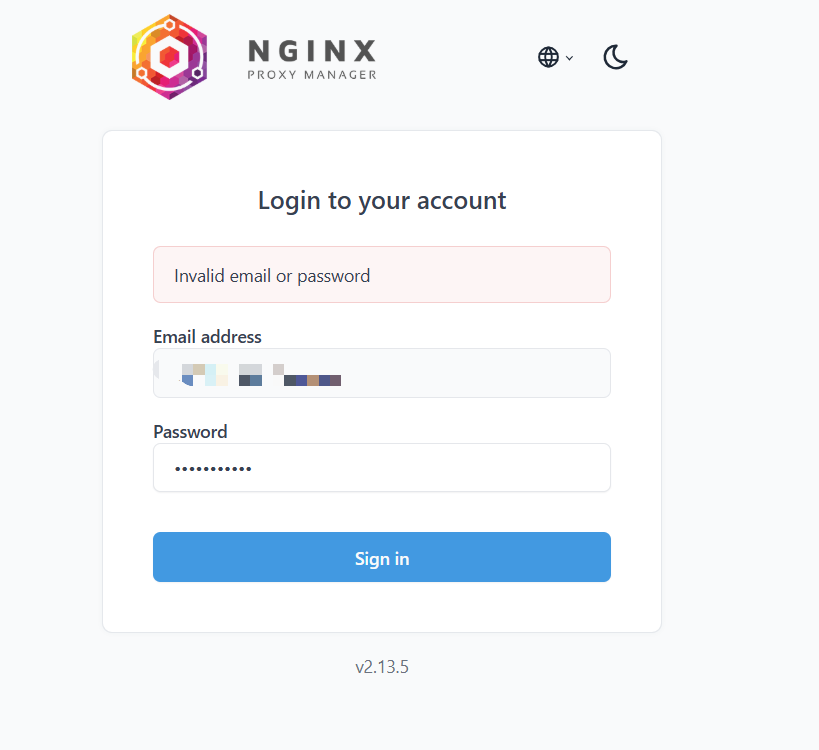Click the globe language icon
Image resolution: width=819 pixels, height=750 pixels.
(548, 57)
